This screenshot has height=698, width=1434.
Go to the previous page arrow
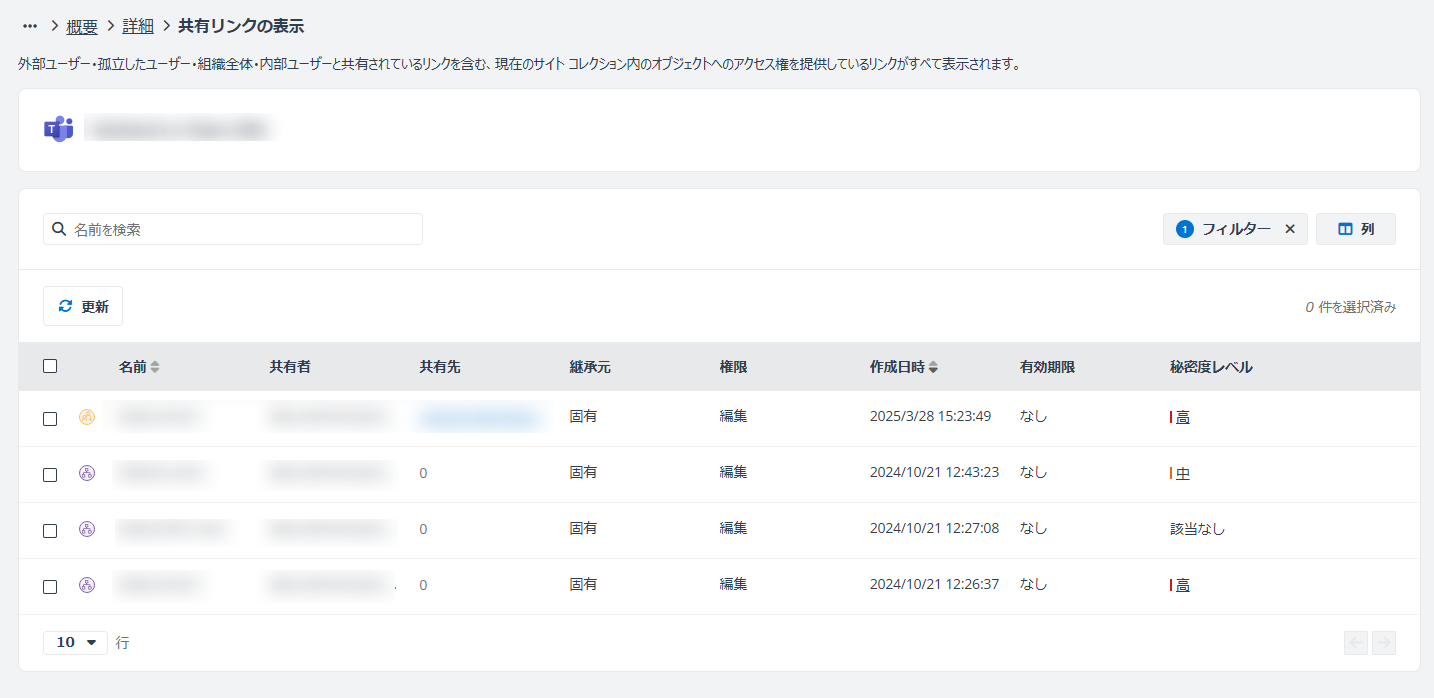[1356, 642]
